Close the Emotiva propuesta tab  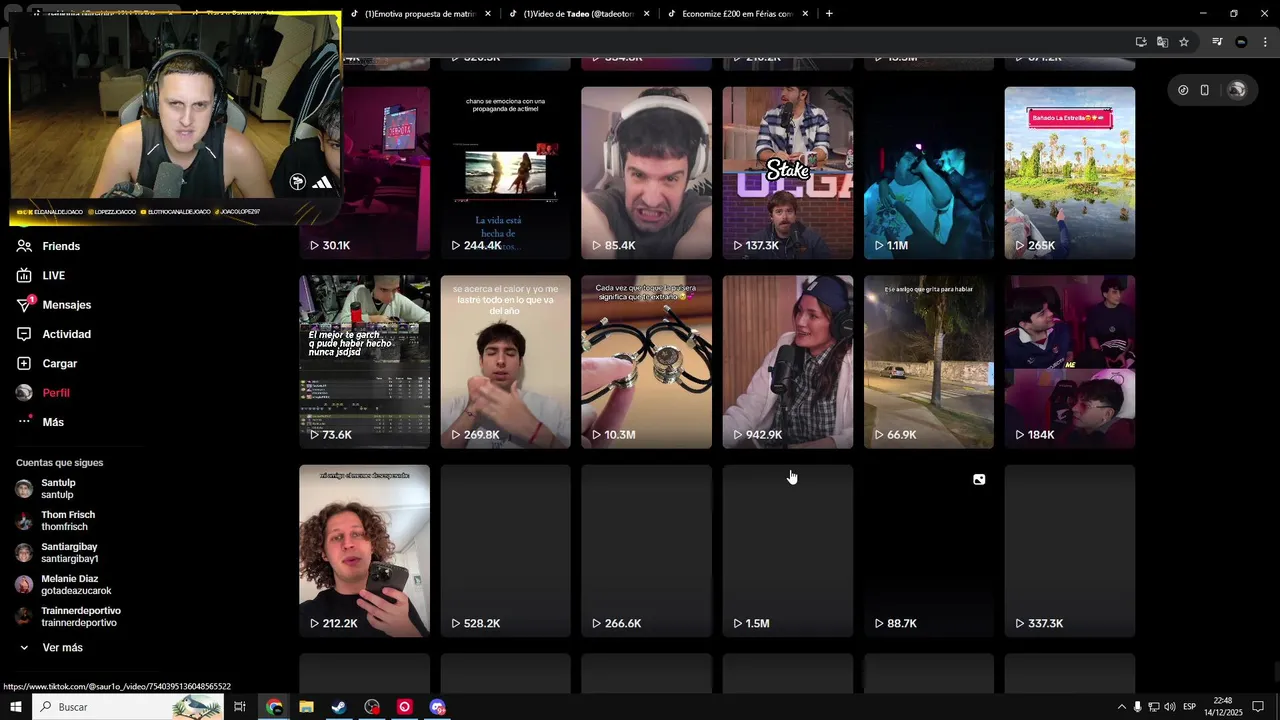488,14
